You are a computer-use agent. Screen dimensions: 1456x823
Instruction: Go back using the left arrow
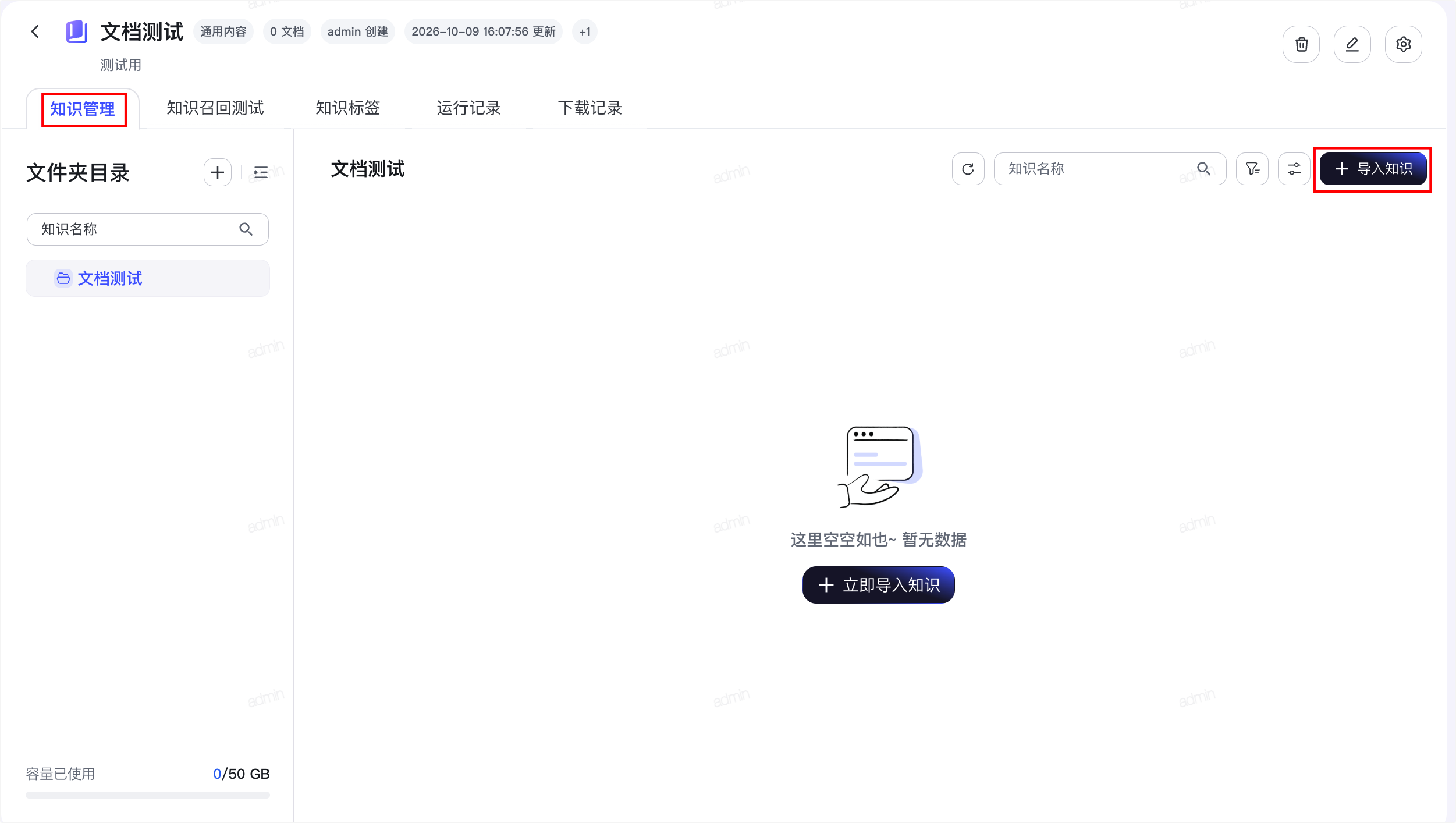pyautogui.click(x=35, y=31)
